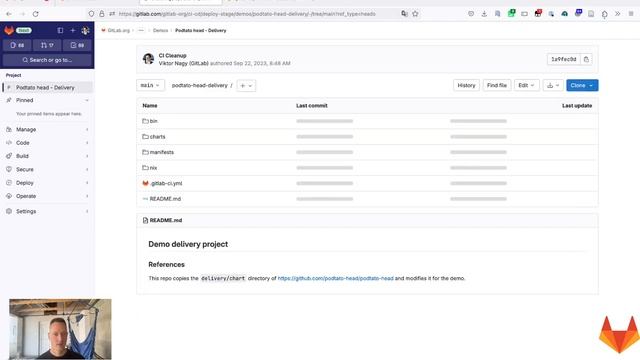The height and width of the screenshot is (360, 640).
Task: Bookmark the page with the star icon
Action: [x=415, y=14]
